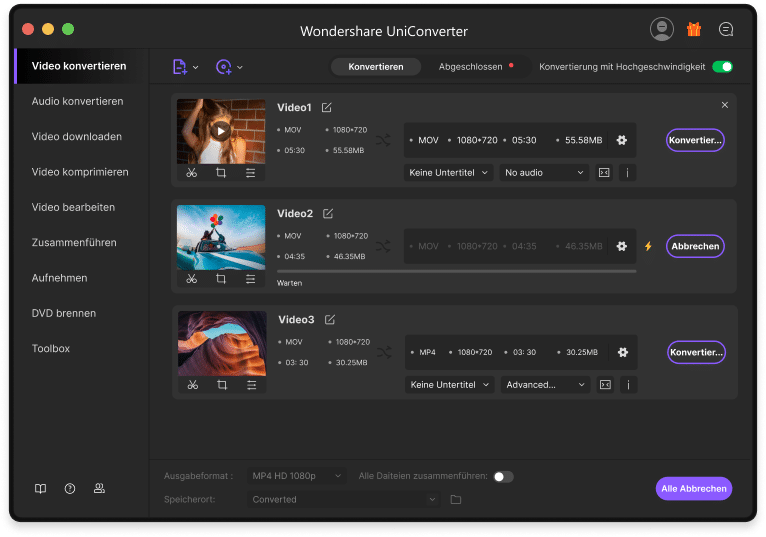Viewport: 766px width, 537px height.
Task: Expand the Keine Untertitel dropdown for Video1
Action: click(449, 172)
